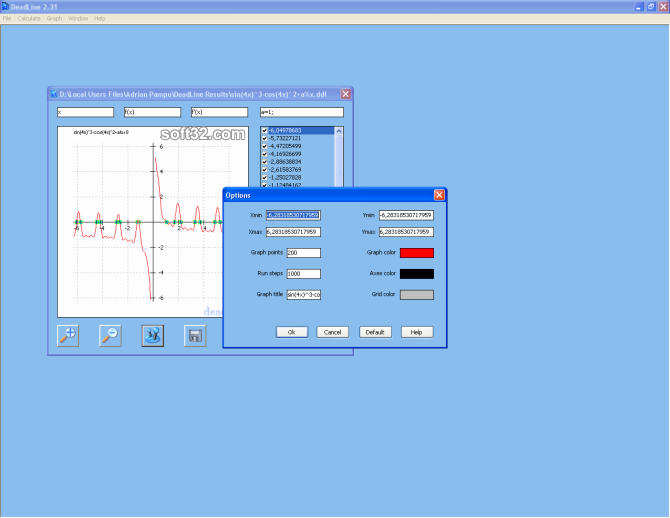
Task: Focus the Run steps field
Action: [303, 273]
